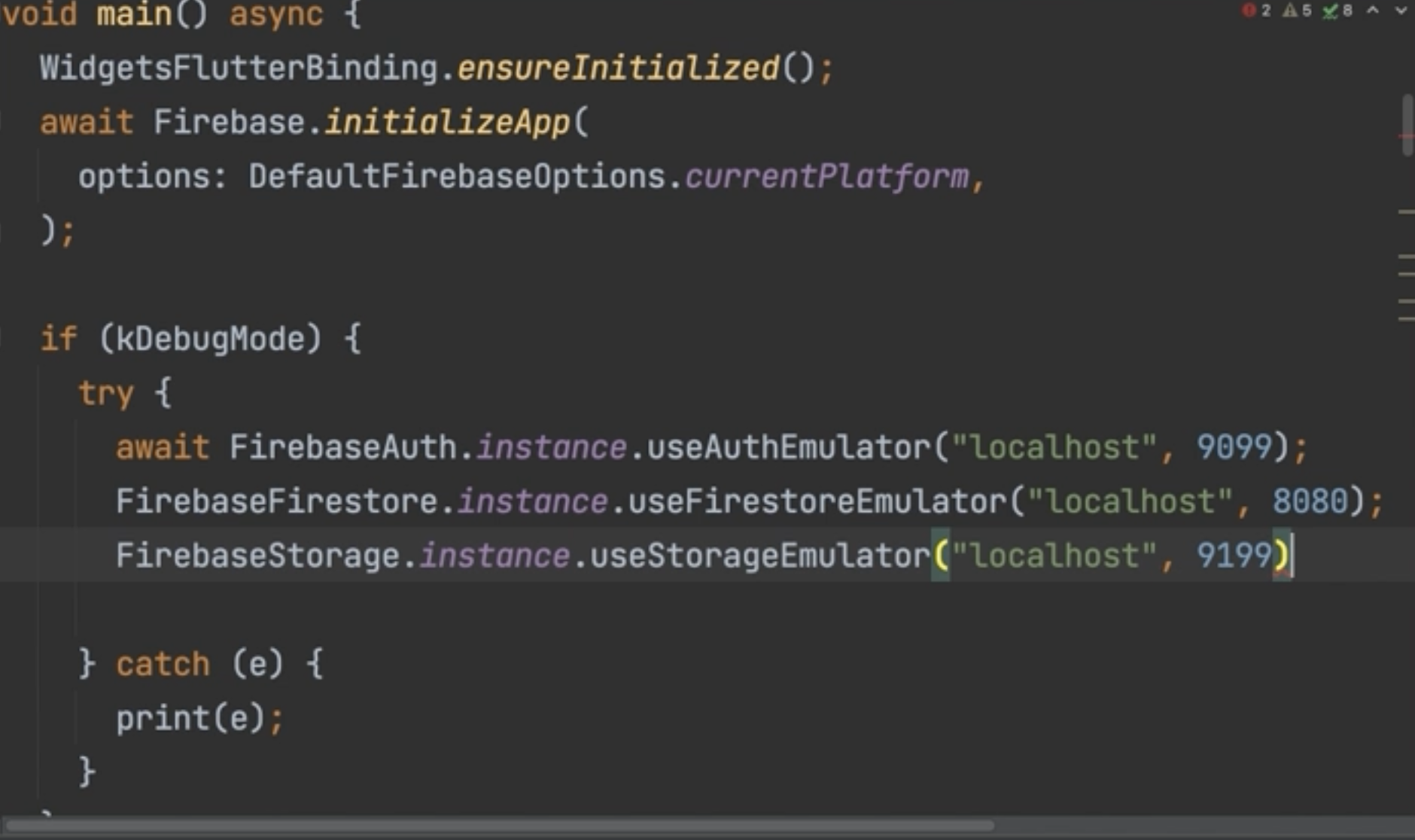Click 'instance' on the FirebaseStorage line

click(494, 556)
